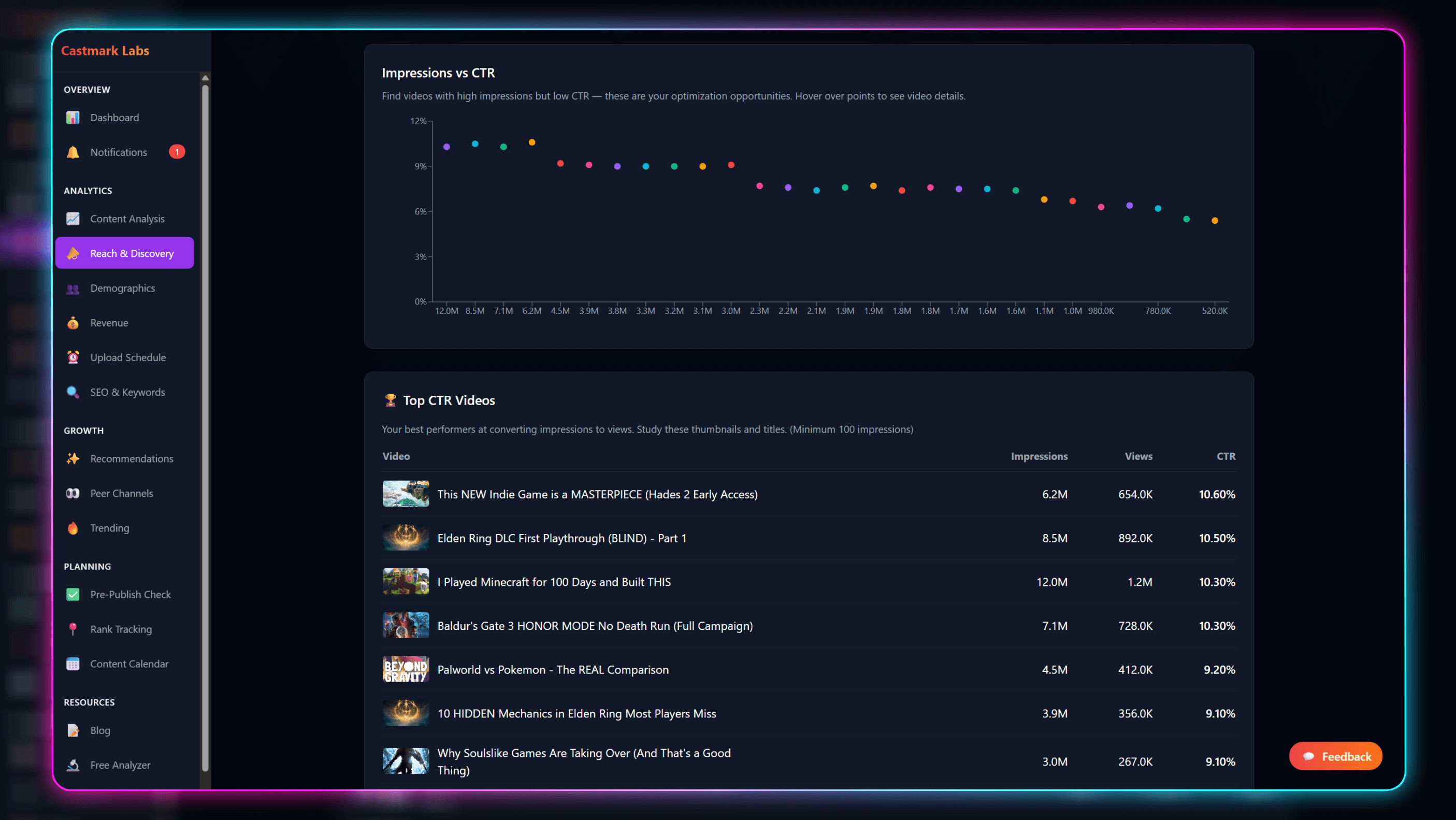Screen dimensions: 1456x820
Task: Click the Trending flame icon
Action: tap(73, 528)
